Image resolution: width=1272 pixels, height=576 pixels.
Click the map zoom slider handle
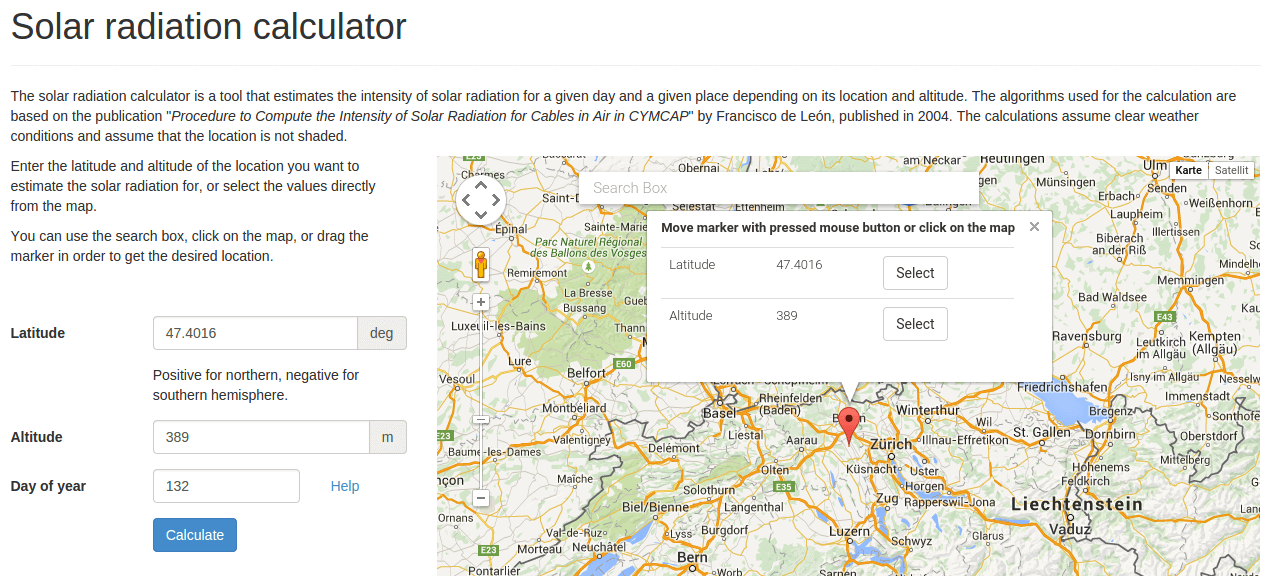coord(481,420)
